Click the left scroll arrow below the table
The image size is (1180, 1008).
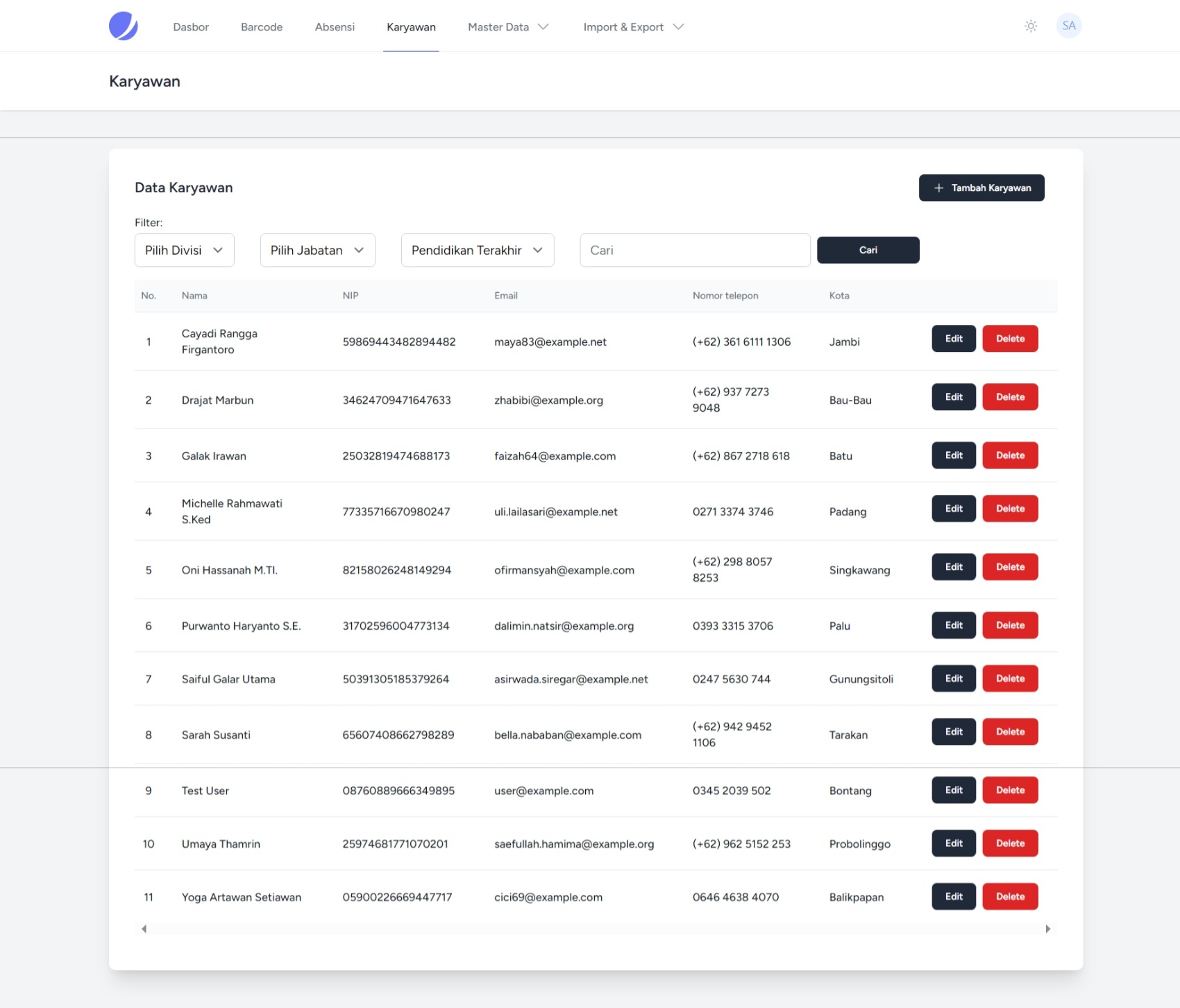[144, 929]
